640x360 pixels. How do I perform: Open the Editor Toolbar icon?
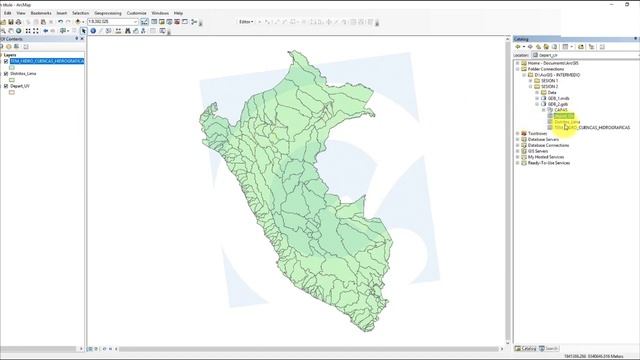point(144,22)
